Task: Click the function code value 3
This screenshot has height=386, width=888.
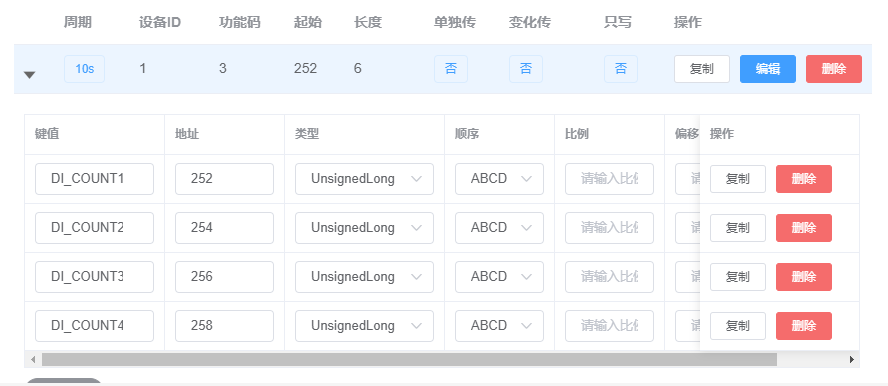Action: coord(223,69)
